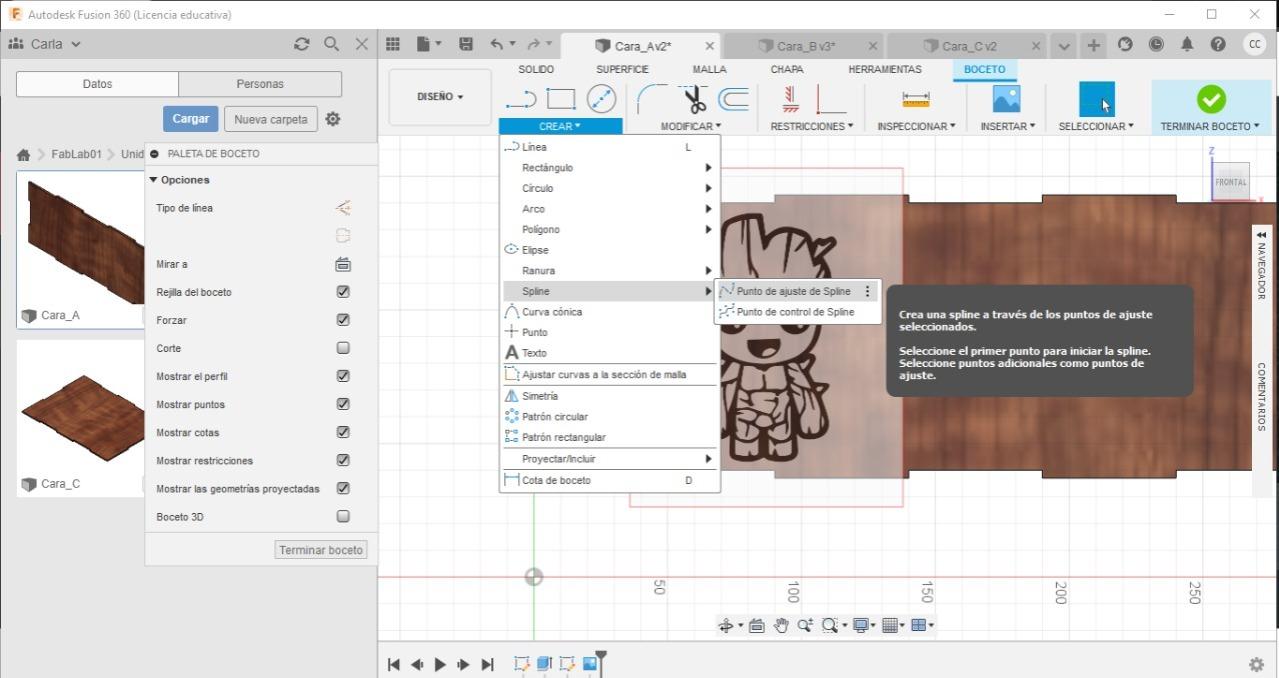Open timeline settings gear
1279x678 pixels.
click(x=1257, y=664)
